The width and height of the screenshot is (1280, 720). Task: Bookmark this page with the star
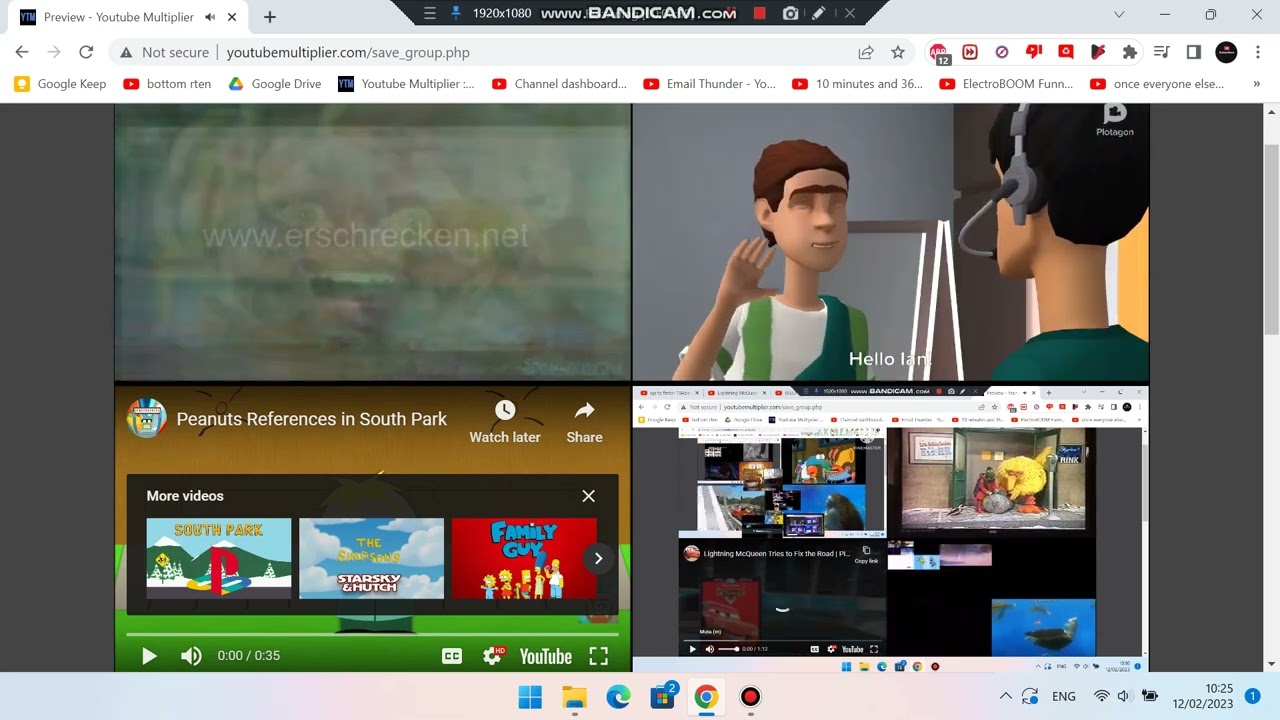click(898, 52)
